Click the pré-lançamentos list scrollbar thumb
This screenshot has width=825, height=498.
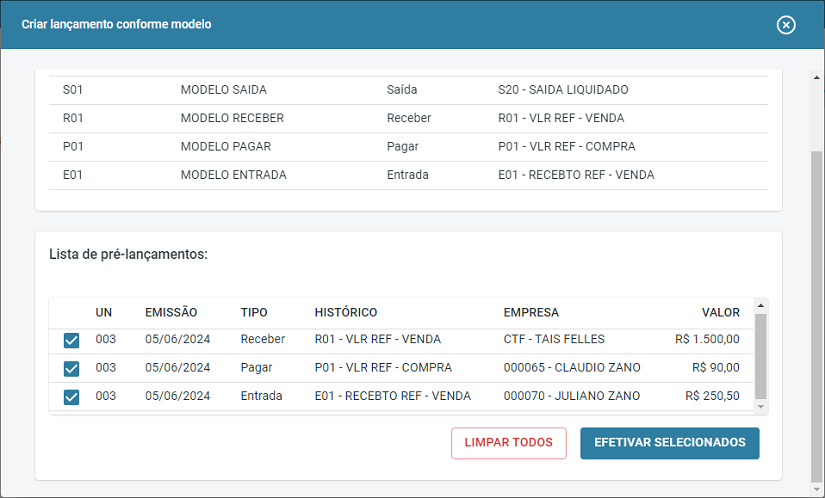click(x=761, y=355)
